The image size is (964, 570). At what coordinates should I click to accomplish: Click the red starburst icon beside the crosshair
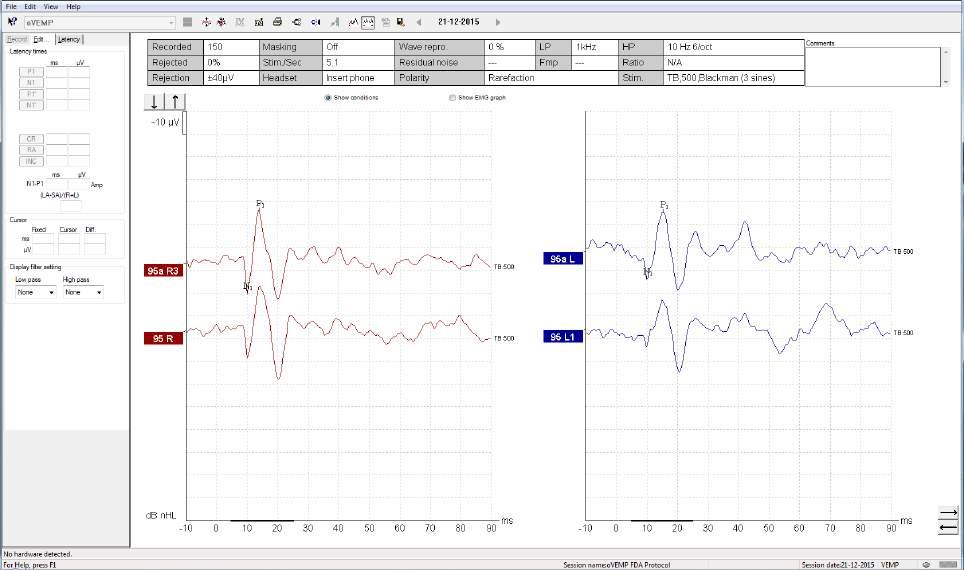pyautogui.click(x=221, y=22)
